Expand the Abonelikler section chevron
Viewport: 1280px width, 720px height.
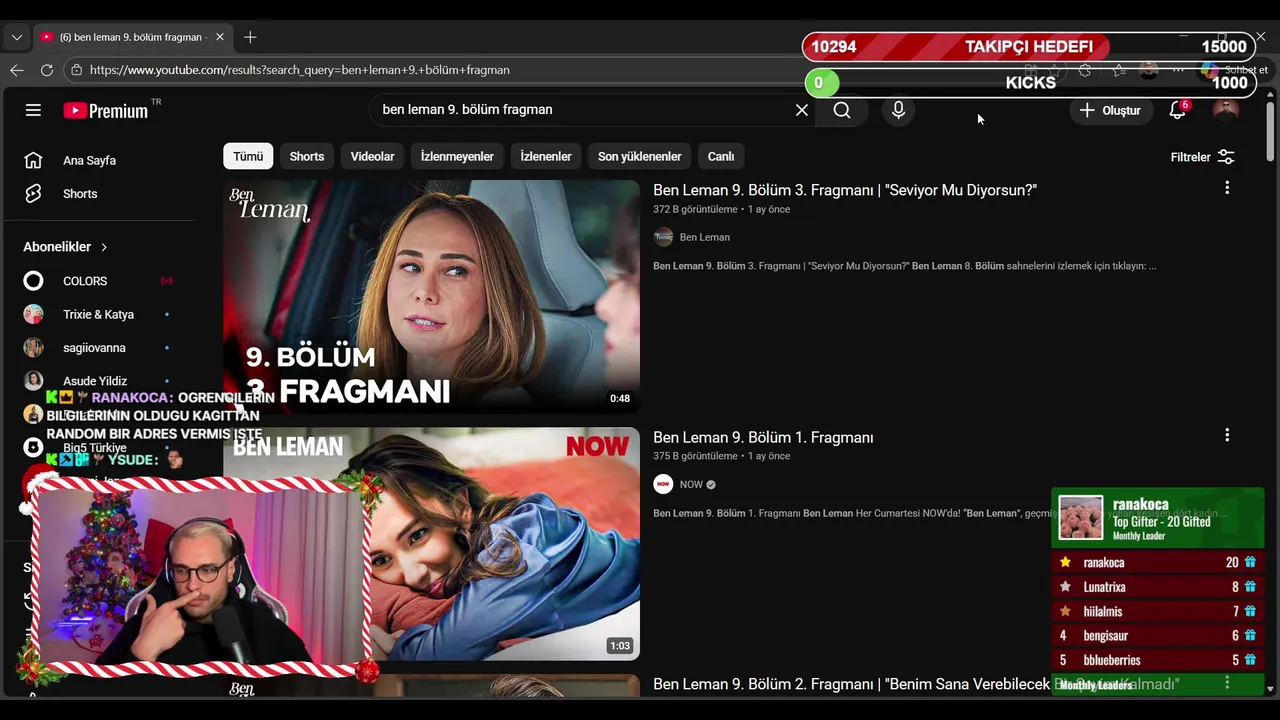pos(104,247)
